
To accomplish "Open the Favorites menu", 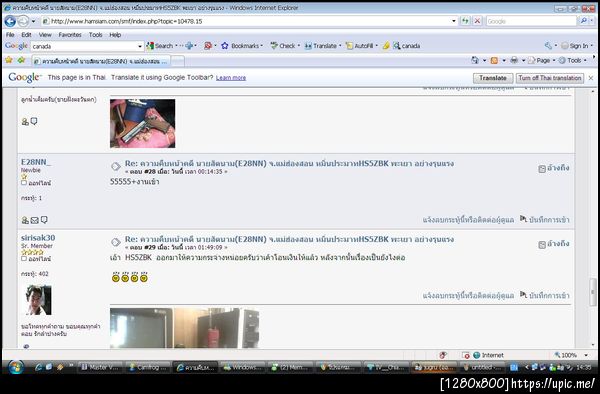I will [70, 35].
